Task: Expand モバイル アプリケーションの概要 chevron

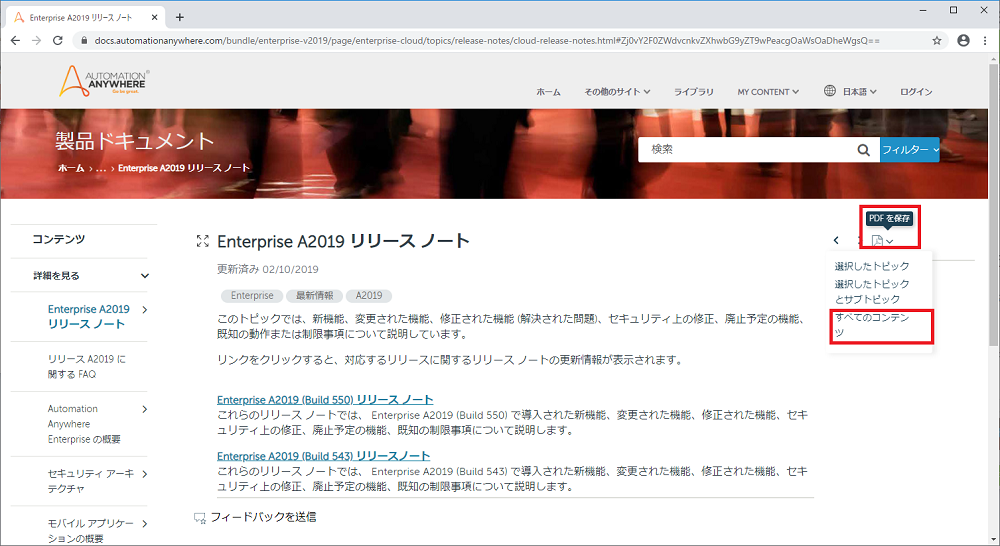Action: [x=145, y=524]
